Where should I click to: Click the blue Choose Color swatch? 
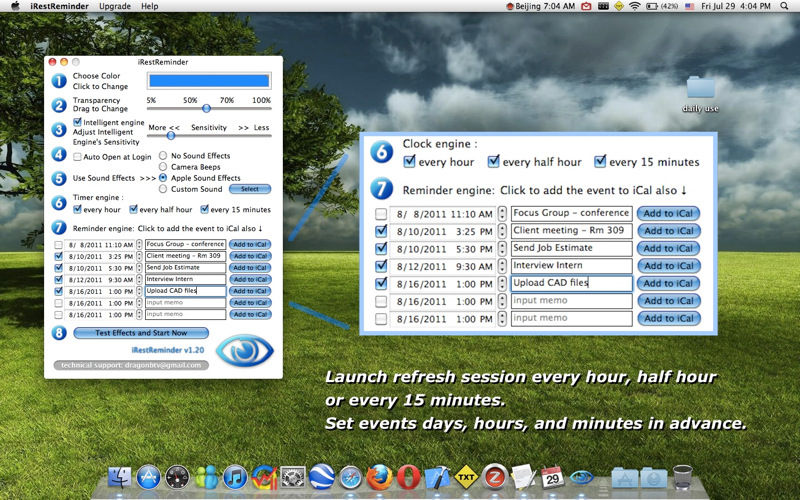(x=209, y=81)
